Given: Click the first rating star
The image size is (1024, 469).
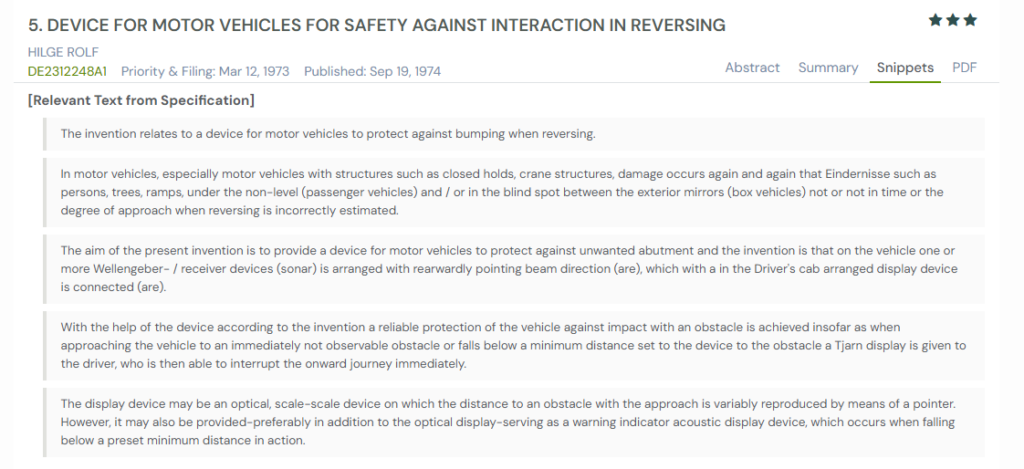Looking at the screenshot, I should 935,20.
